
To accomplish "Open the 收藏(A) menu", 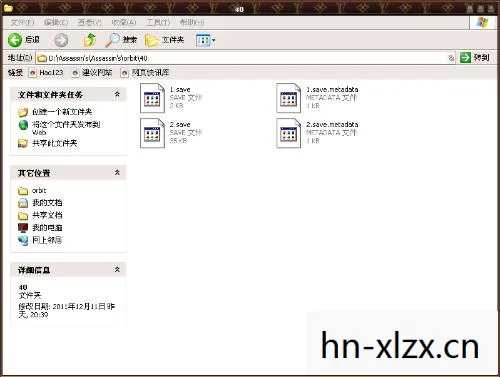I will [x=124, y=22].
